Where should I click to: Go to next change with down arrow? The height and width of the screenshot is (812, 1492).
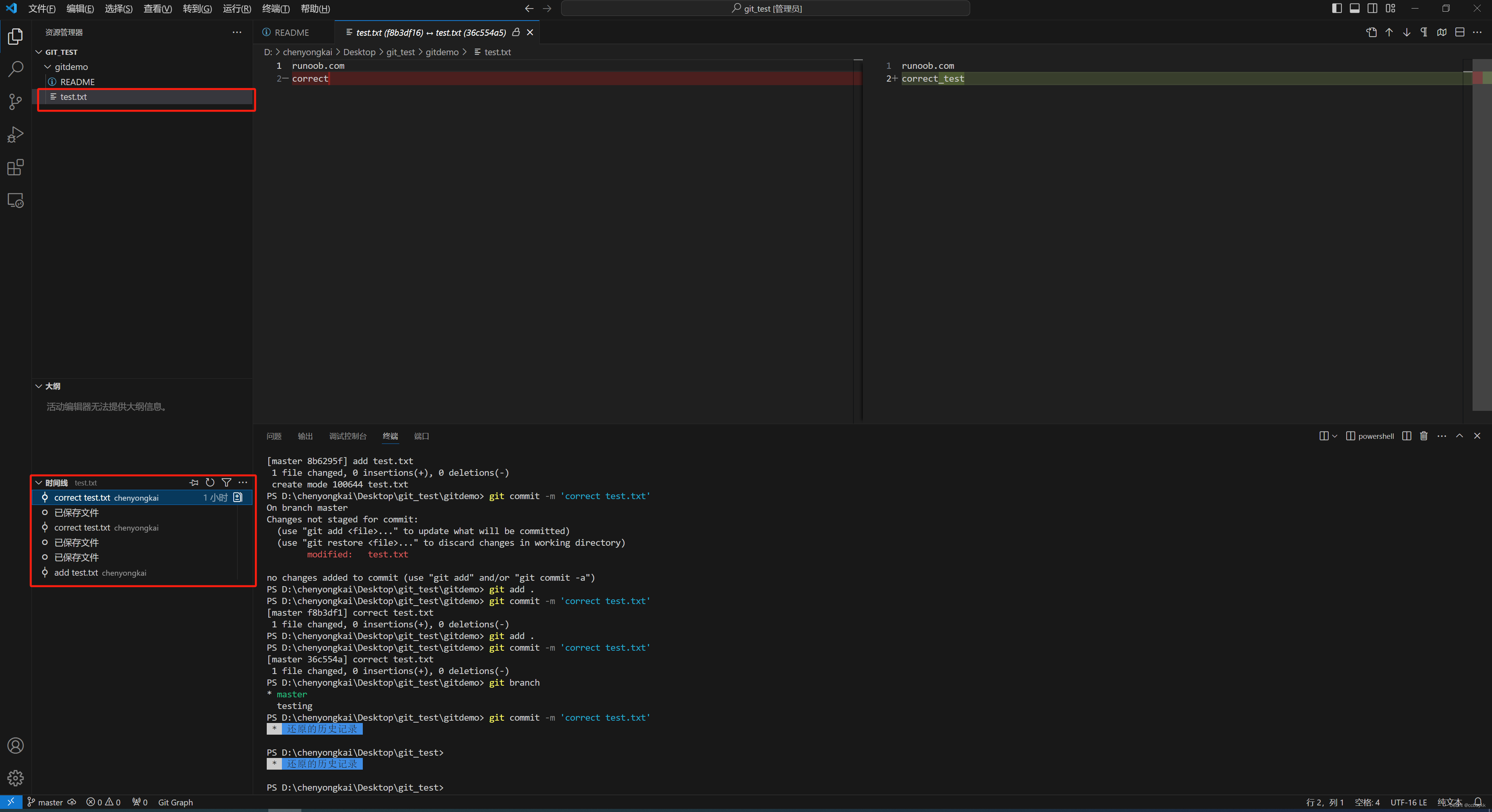point(1406,32)
